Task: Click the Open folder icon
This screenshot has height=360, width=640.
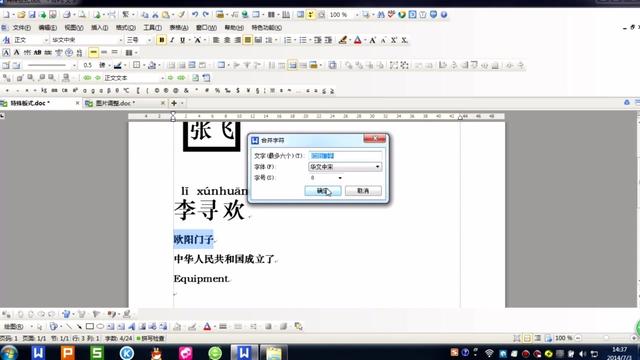Action: point(21,15)
